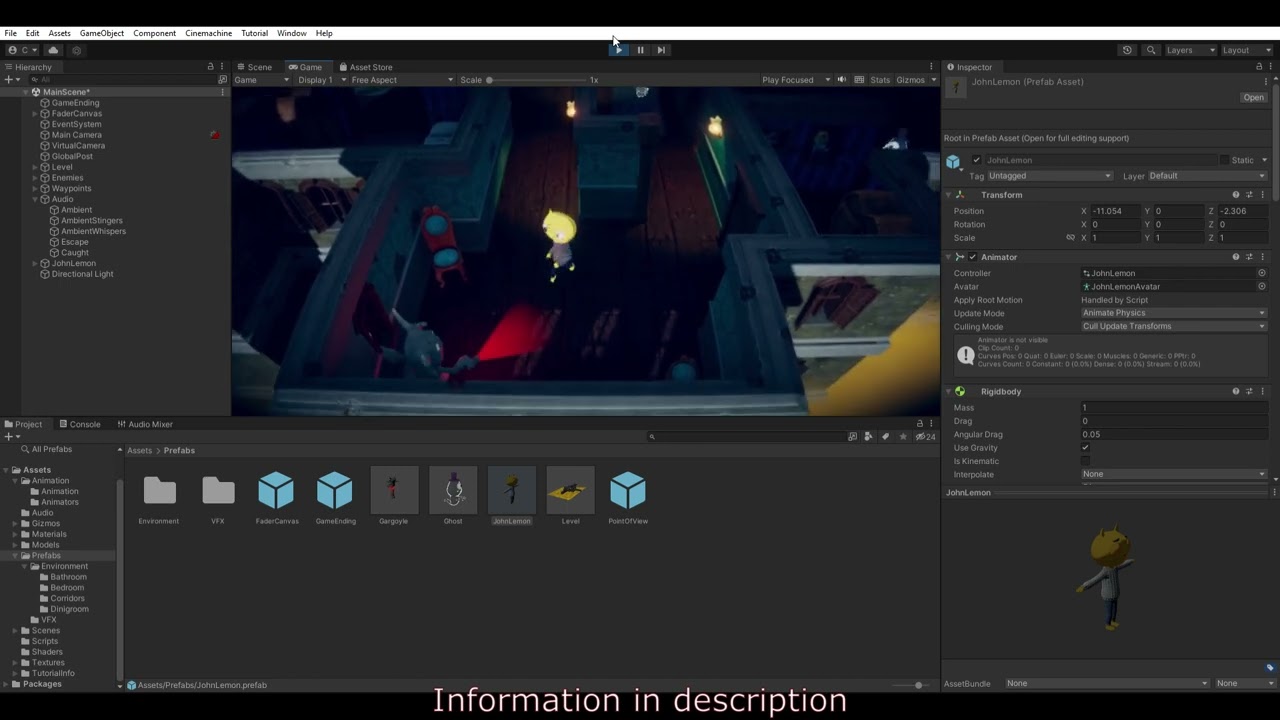Switch to the Scene tab

[254, 67]
